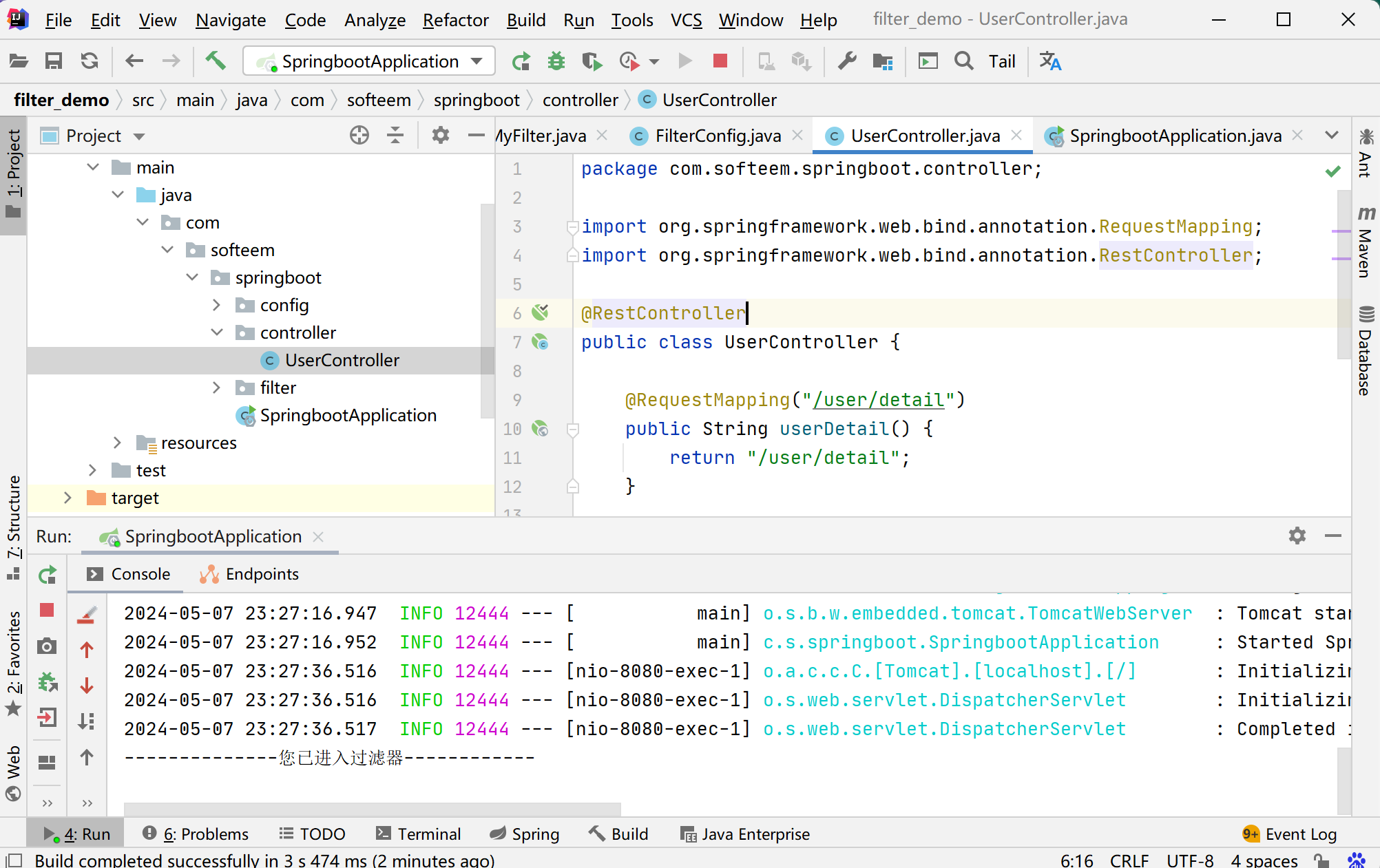The image size is (1380, 868).
Task: Open Project Structure from toolbar
Action: (x=883, y=61)
